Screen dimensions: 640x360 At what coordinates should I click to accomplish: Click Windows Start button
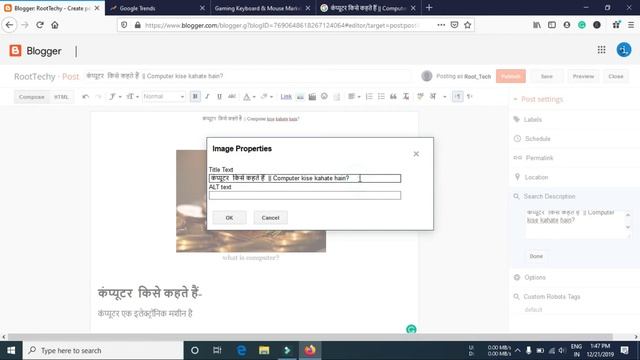coord(11,350)
